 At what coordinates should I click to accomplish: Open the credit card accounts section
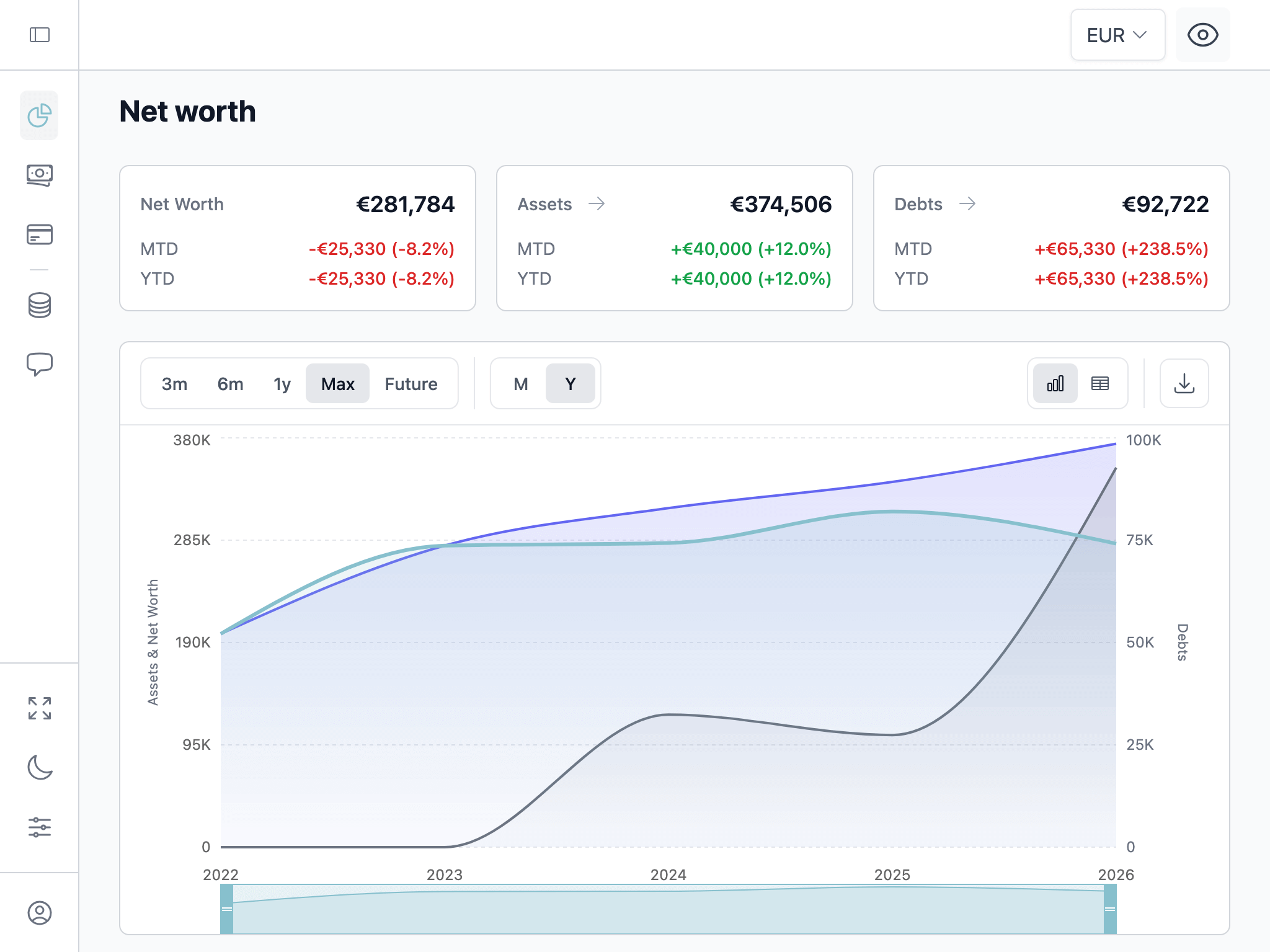(39, 235)
